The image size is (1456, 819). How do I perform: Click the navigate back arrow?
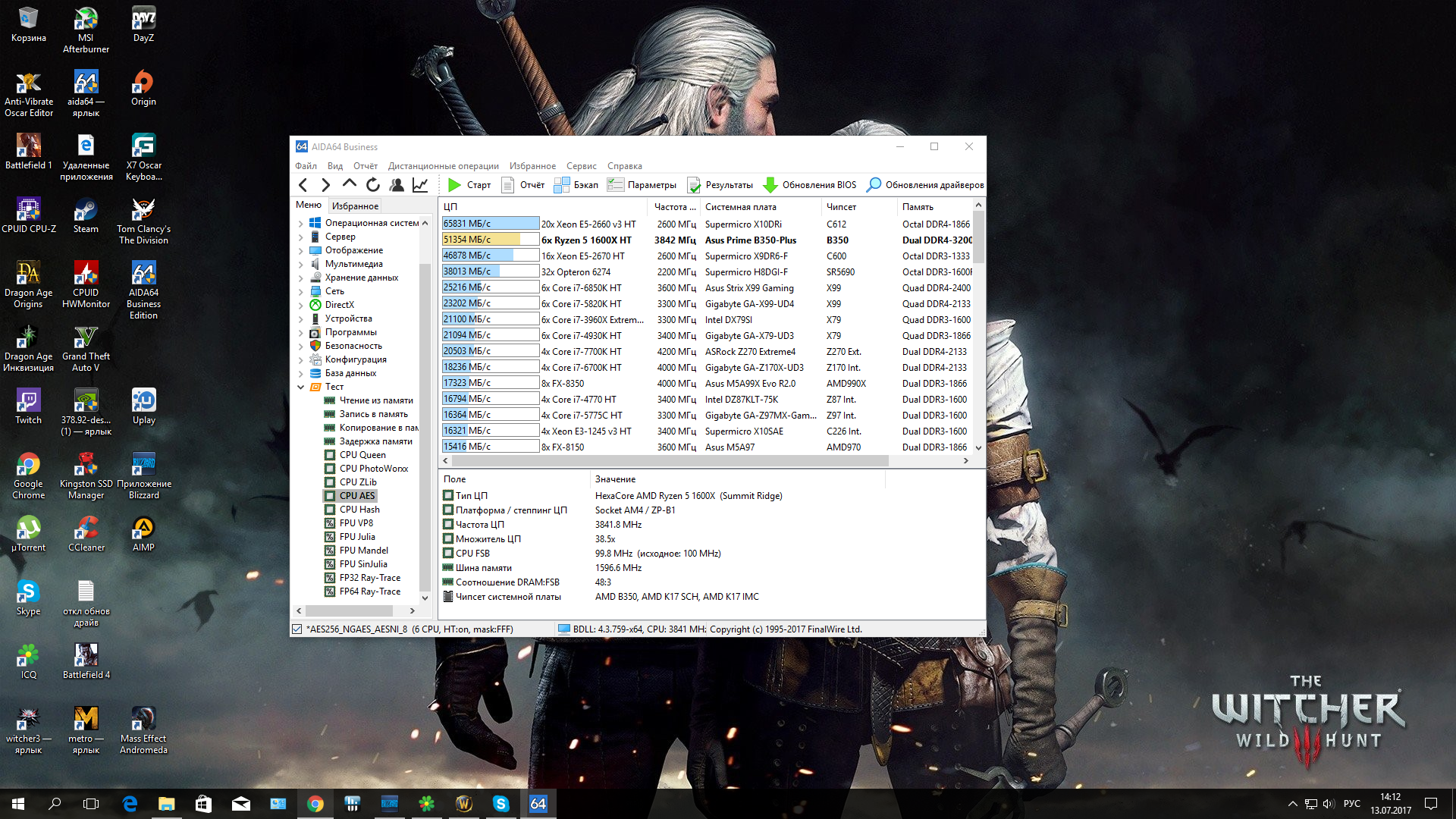[x=303, y=185]
